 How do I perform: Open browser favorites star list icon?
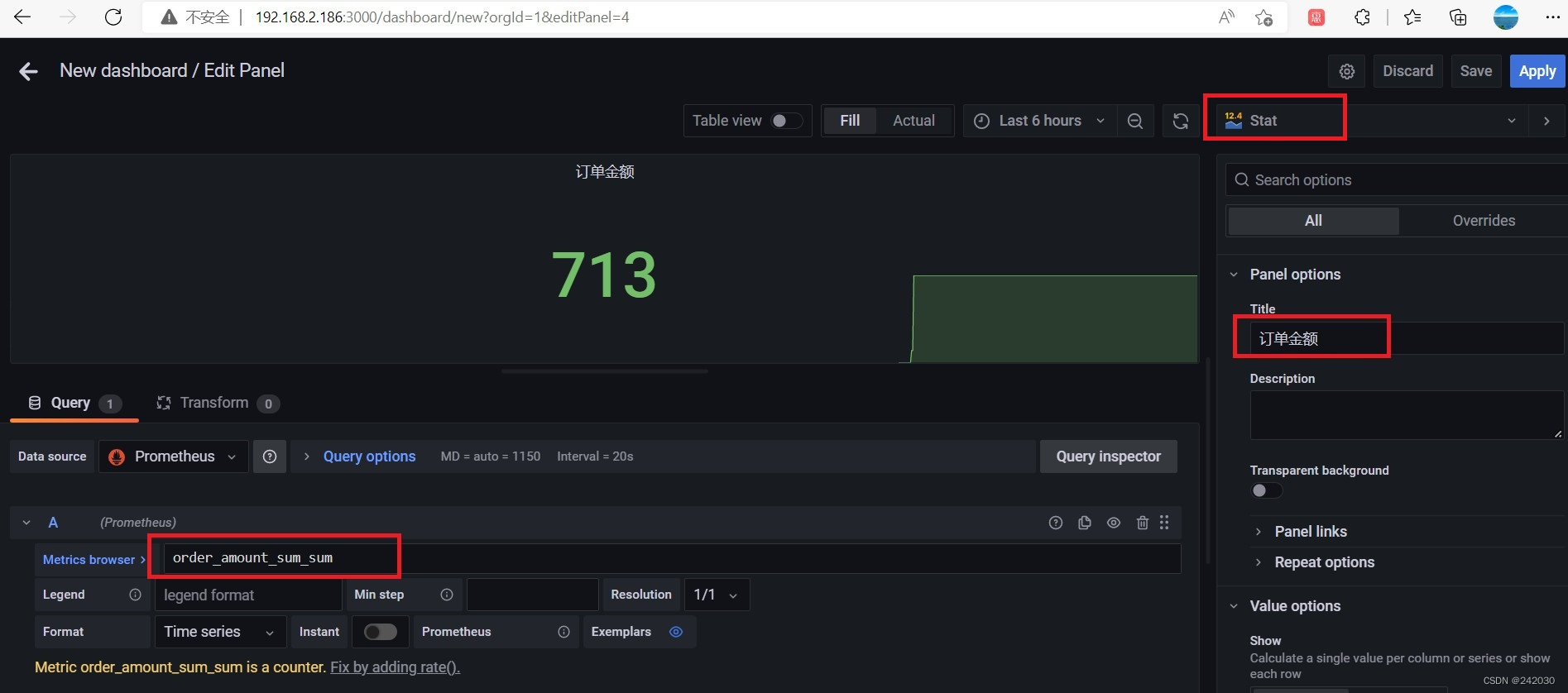[1412, 17]
